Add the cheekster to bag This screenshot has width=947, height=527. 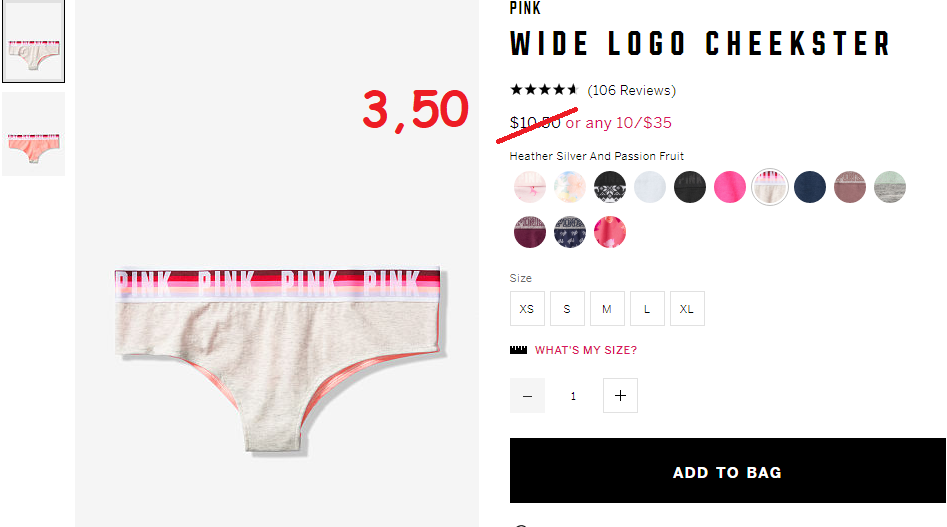click(x=728, y=471)
